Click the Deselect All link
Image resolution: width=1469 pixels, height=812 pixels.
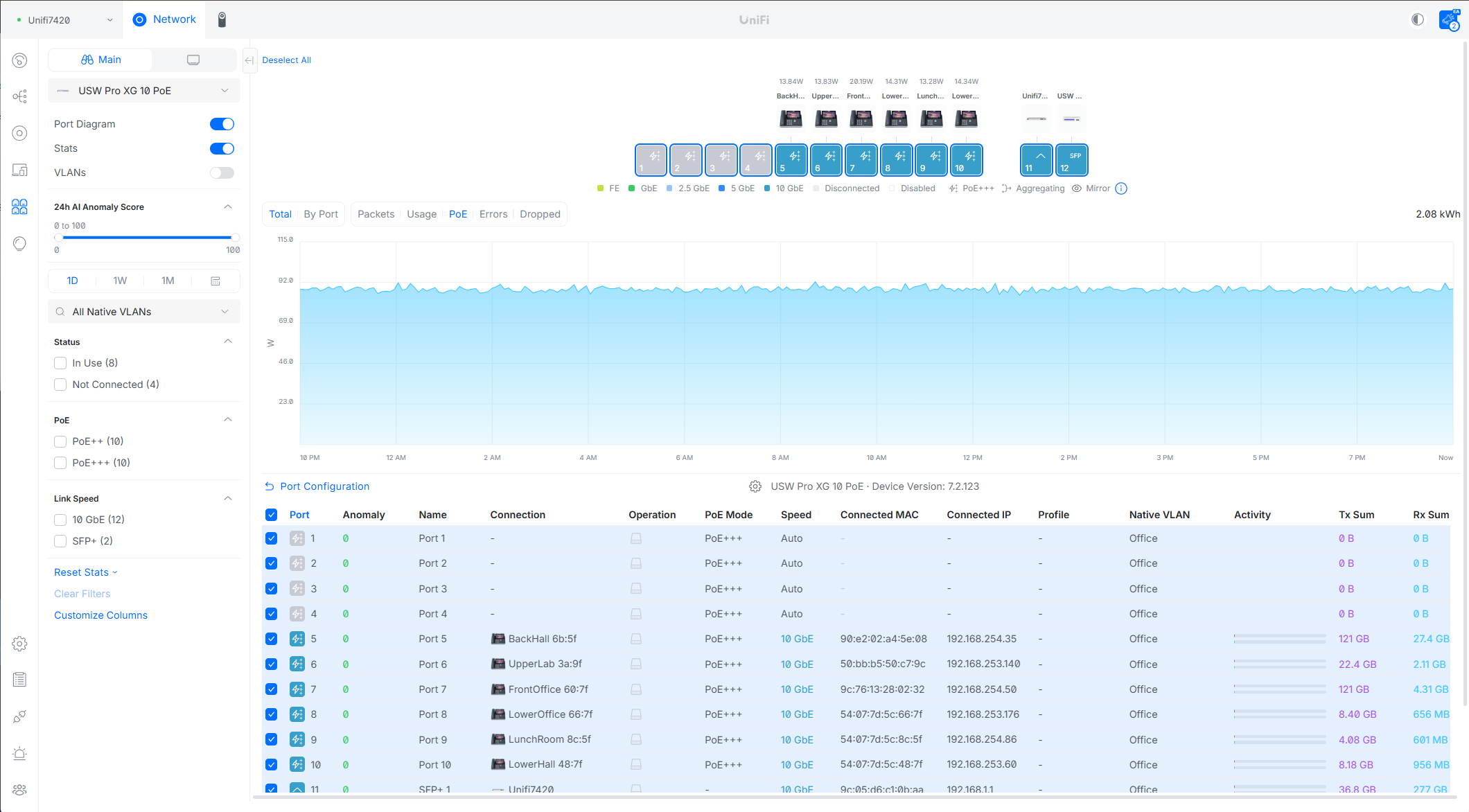pos(286,60)
